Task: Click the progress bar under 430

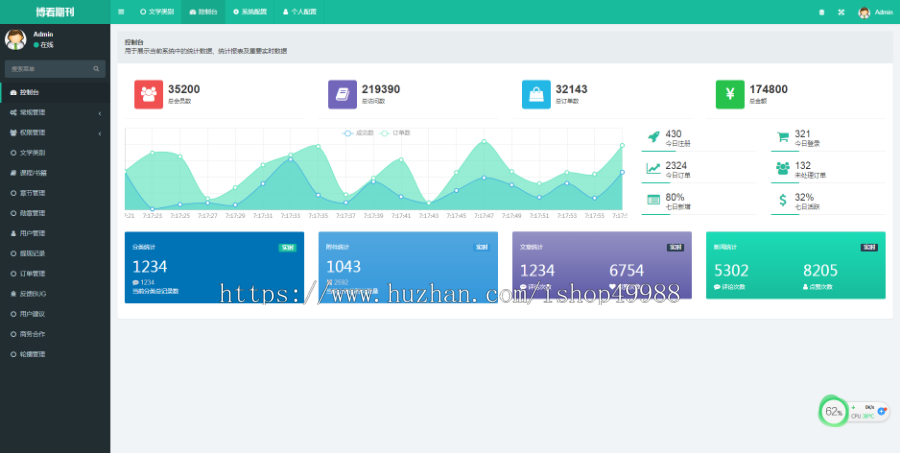Action: (x=699, y=151)
